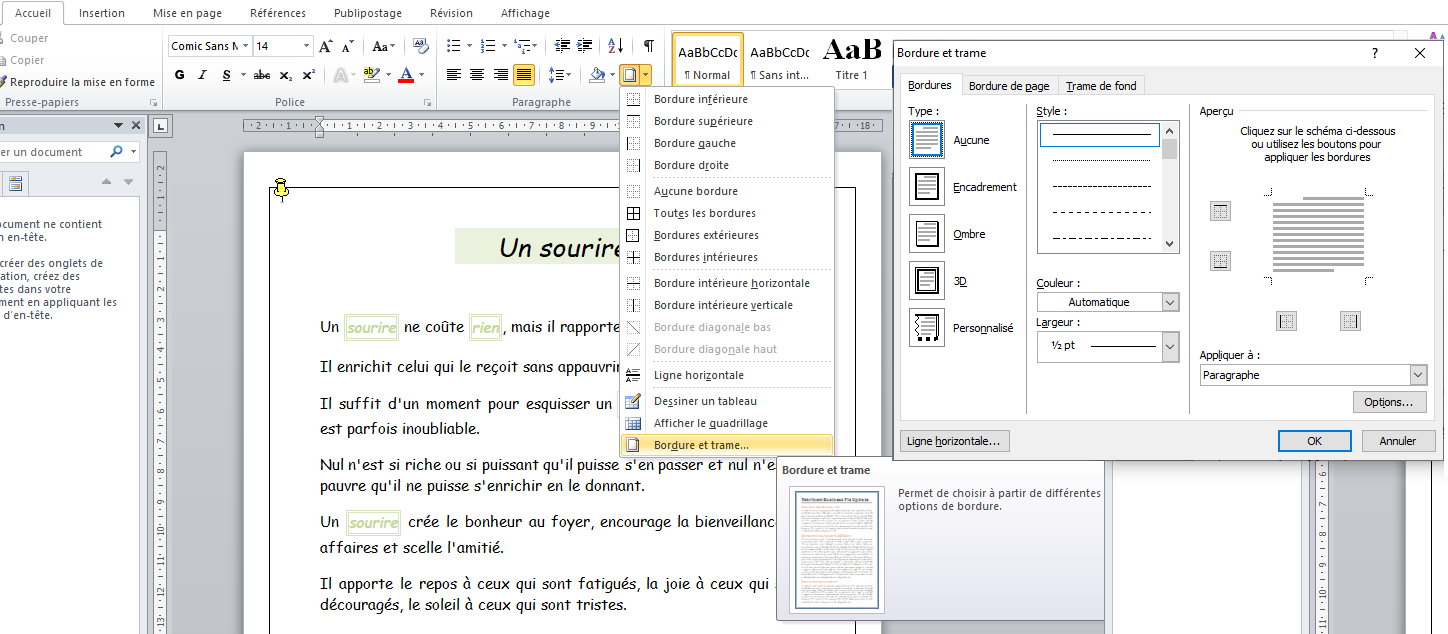This screenshot has width=1448, height=634.
Task: Apply superscript formatting
Action: (309, 75)
